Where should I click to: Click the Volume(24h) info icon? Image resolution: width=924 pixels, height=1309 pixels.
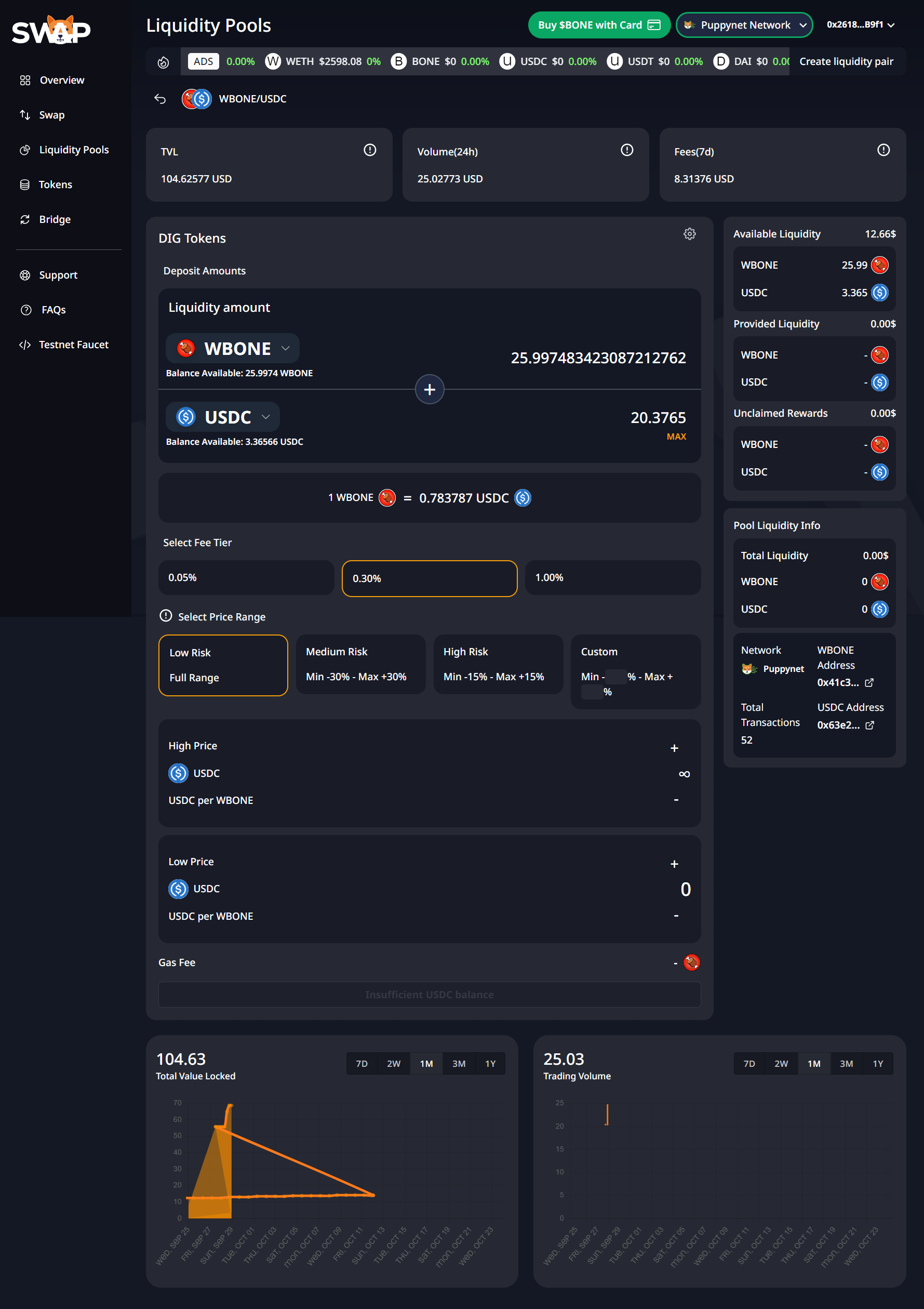(626, 150)
